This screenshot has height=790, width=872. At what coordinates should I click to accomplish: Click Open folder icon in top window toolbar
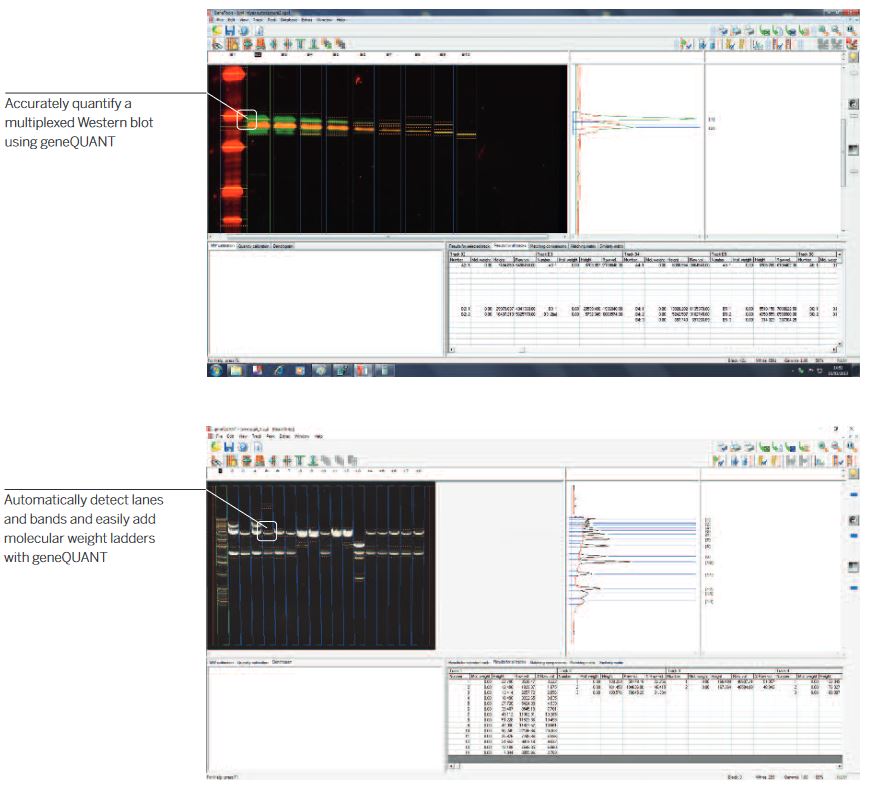217,31
